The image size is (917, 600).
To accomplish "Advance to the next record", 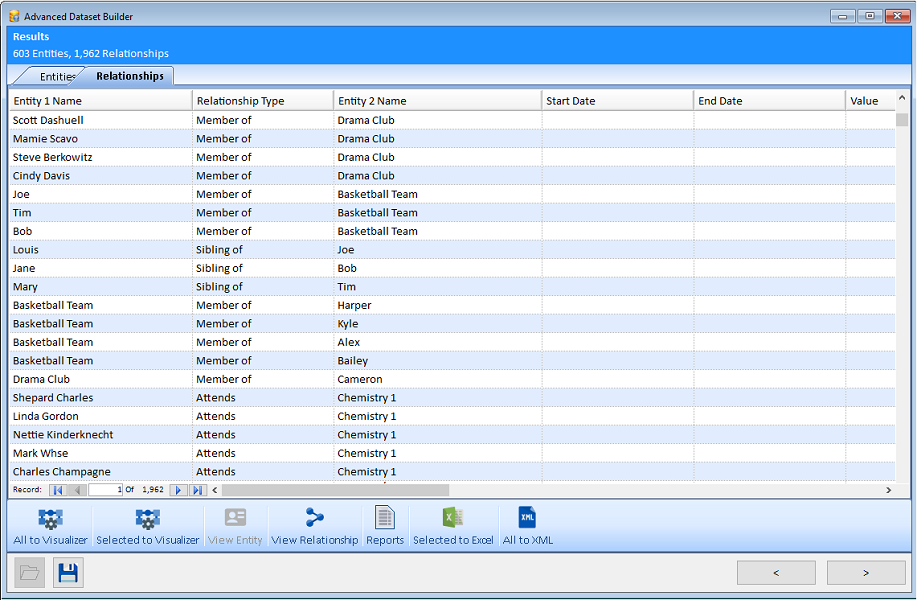I will point(178,490).
